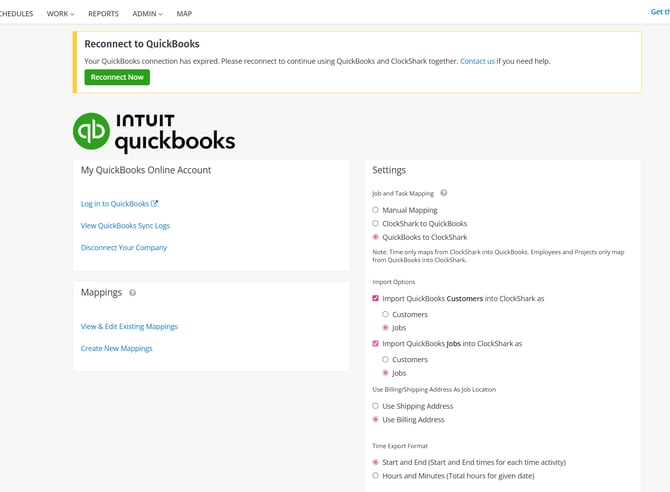Toggle Import QuickBooks Customers checkbox
The height and width of the screenshot is (492, 670).
[x=375, y=298]
